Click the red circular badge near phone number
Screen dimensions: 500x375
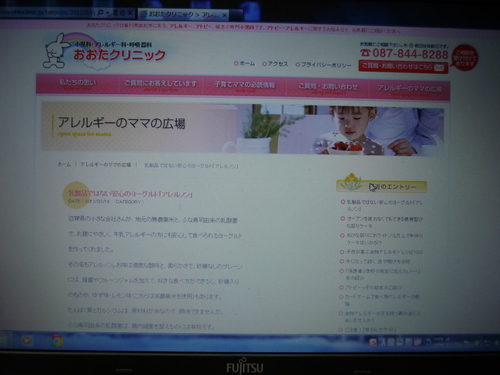[465, 58]
